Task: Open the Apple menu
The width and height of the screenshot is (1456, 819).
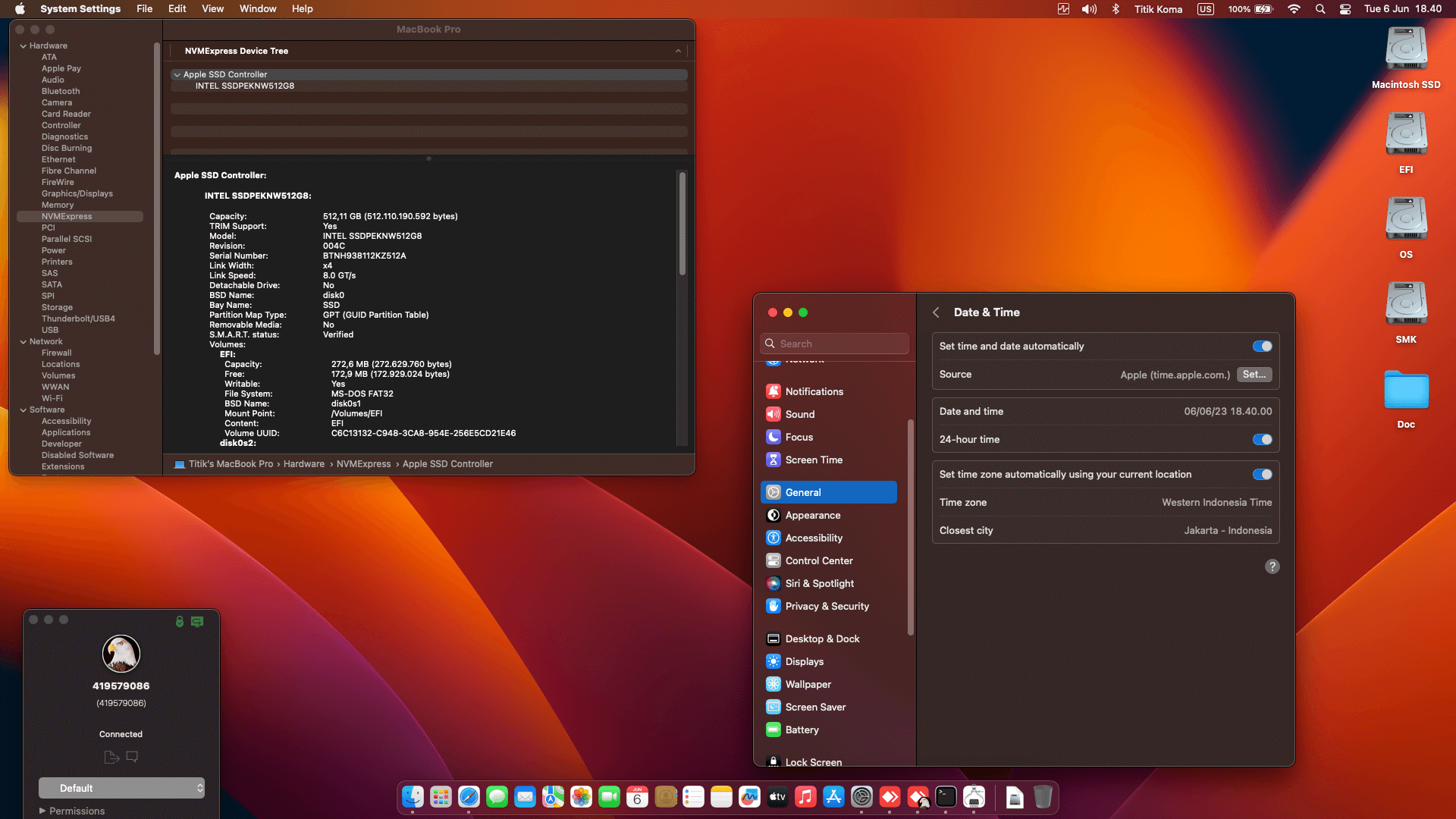Action: (x=20, y=9)
